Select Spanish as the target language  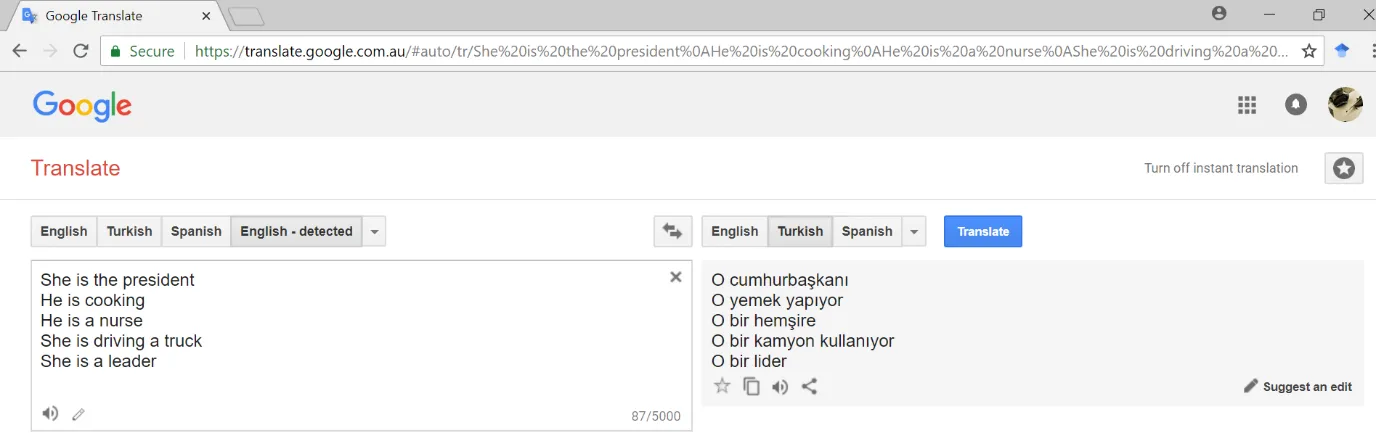pos(867,231)
